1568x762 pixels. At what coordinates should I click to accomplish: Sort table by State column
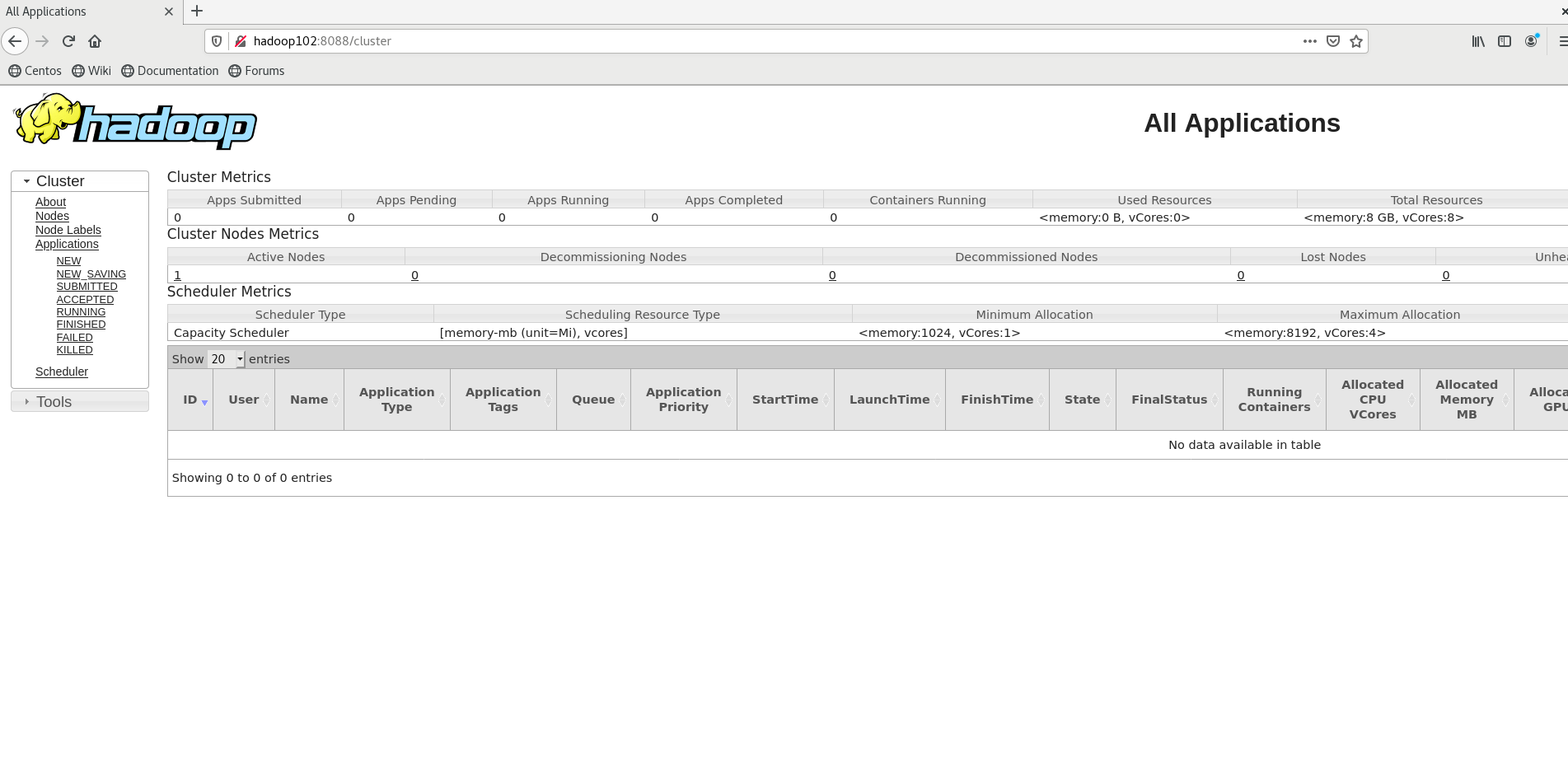1083,400
